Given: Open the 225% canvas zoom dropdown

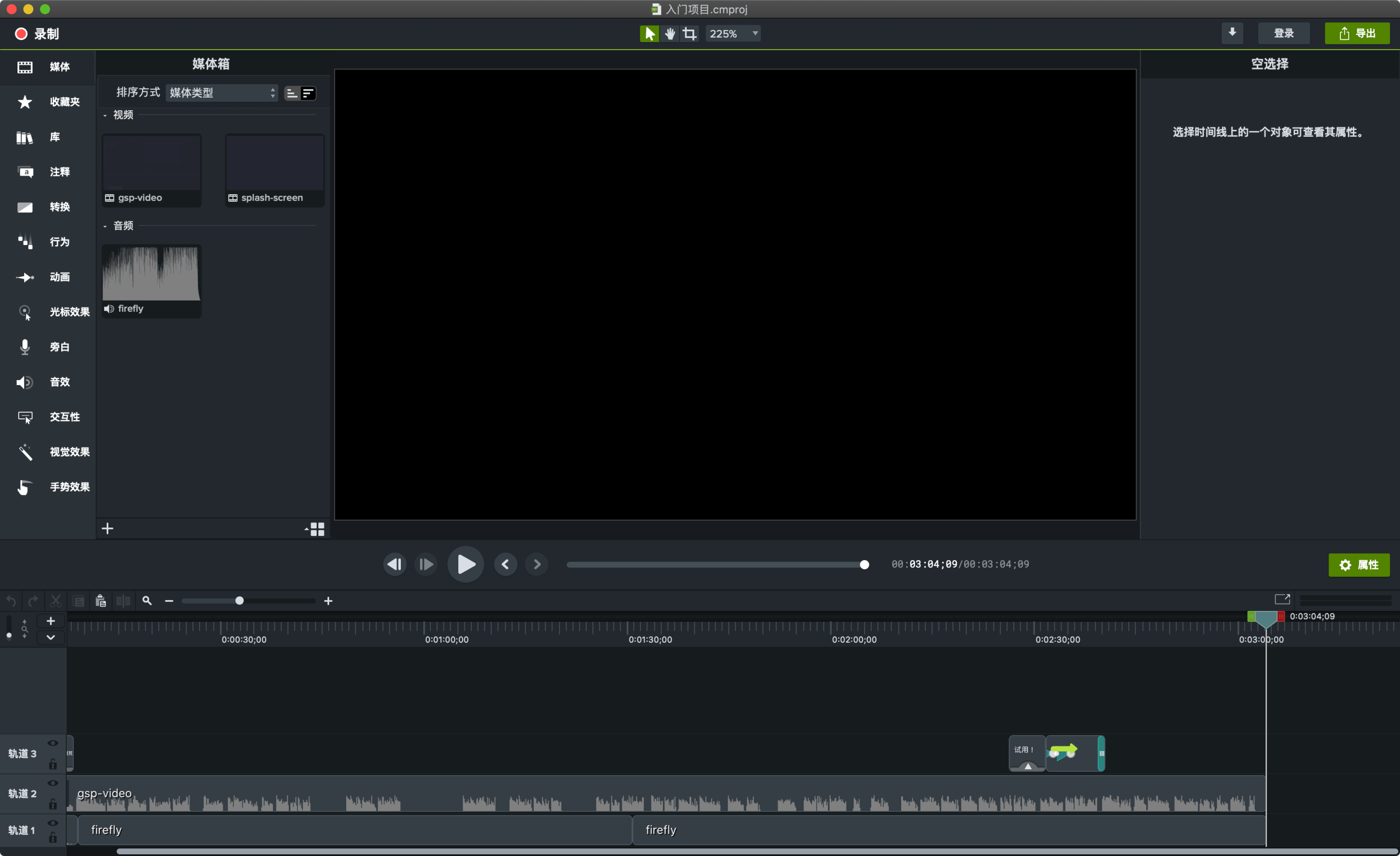Looking at the screenshot, I should tap(733, 33).
